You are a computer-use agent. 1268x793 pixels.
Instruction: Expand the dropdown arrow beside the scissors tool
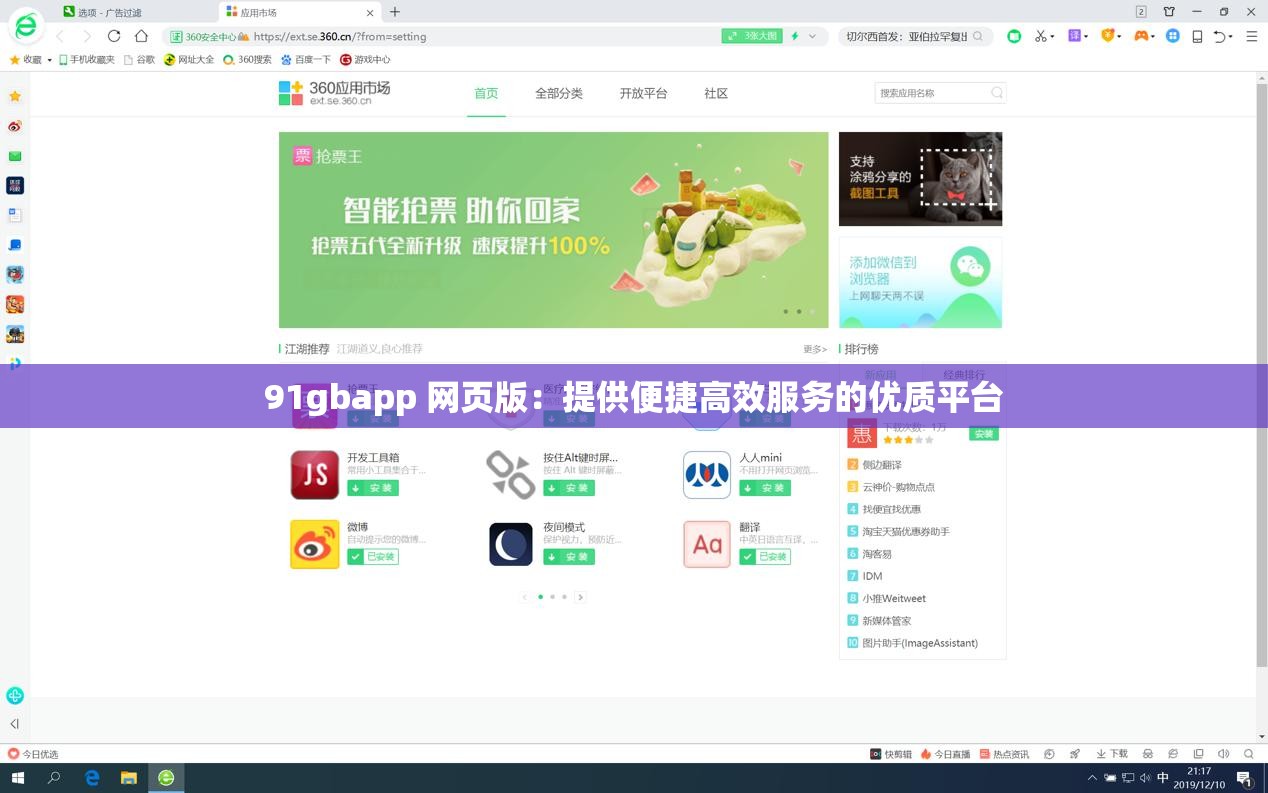tap(1052, 36)
